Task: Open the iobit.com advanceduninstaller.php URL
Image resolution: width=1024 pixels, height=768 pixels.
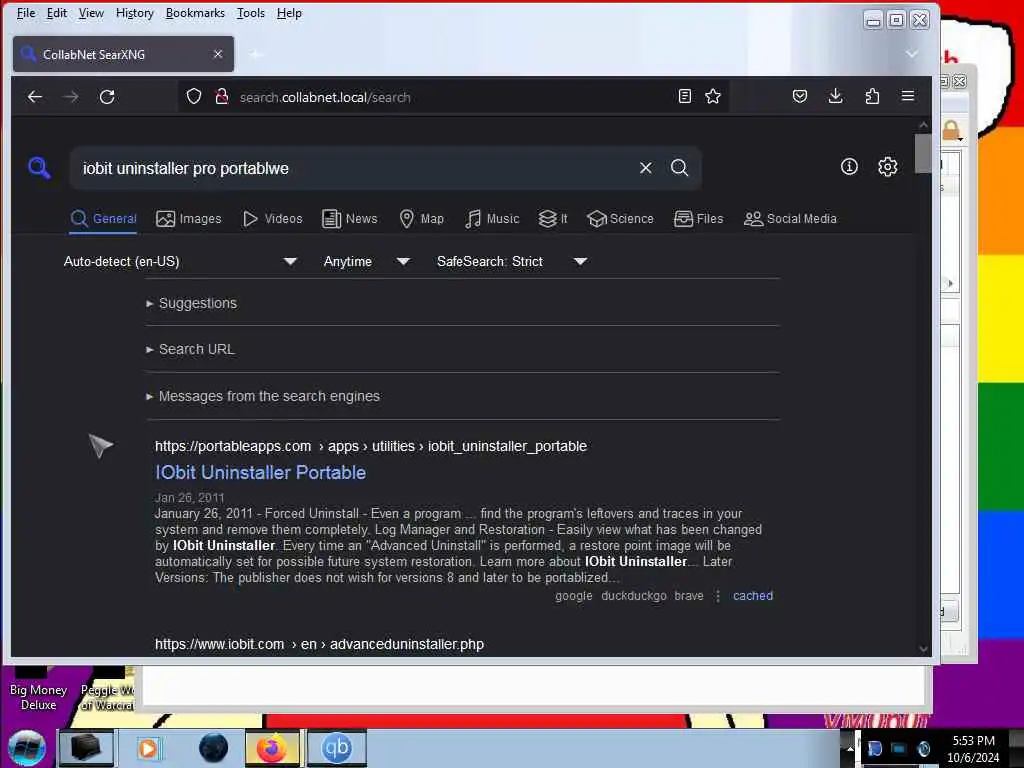Action: click(x=319, y=644)
